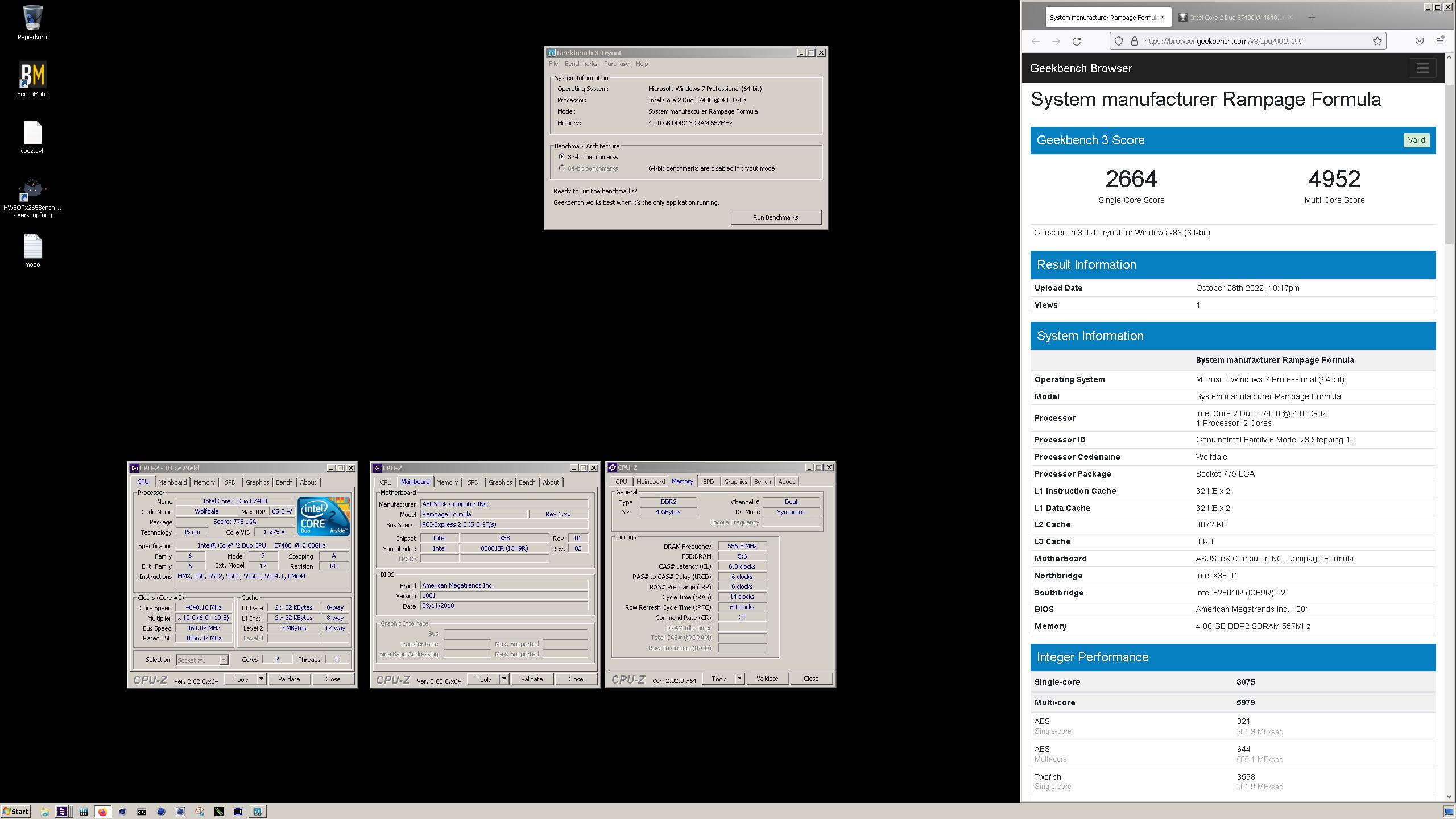Click the 4952 Multi-Core Score
The image size is (1456, 819).
pyautogui.click(x=1334, y=179)
